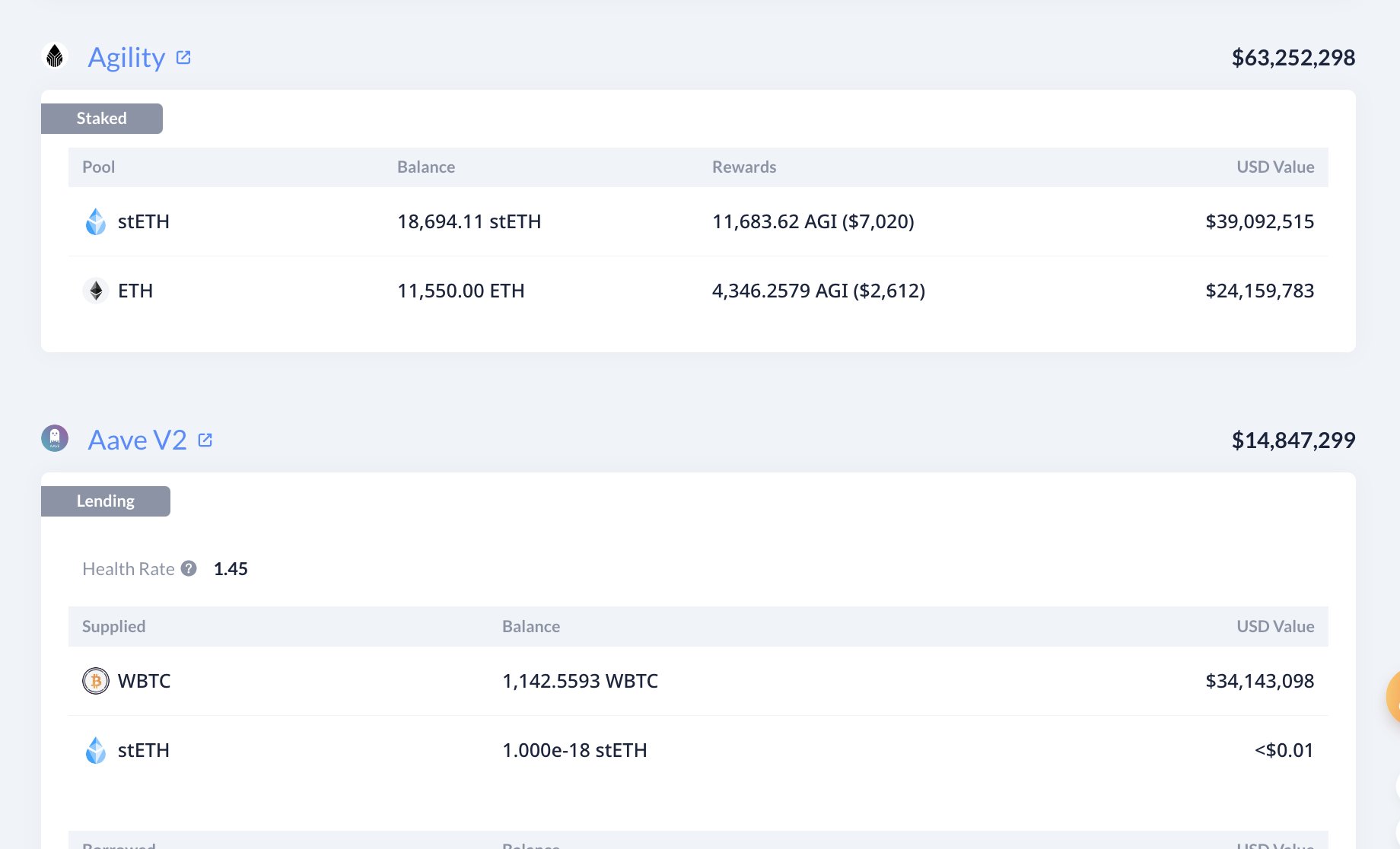This screenshot has height=849, width=1400.
Task: Click the Agility protocol logo icon
Action: click(x=55, y=56)
